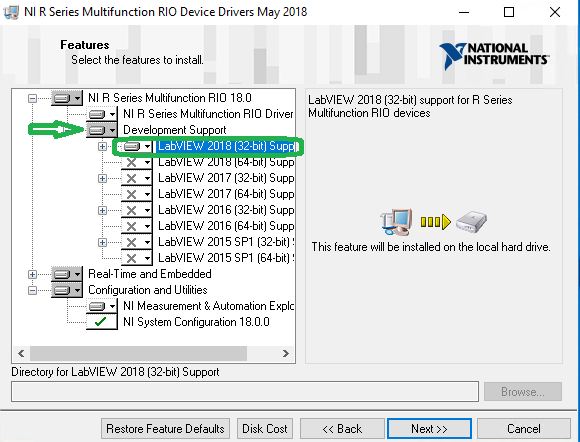Click drive icon for Real-Time and Embedded
The image size is (580, 442).
pos(67,274)
